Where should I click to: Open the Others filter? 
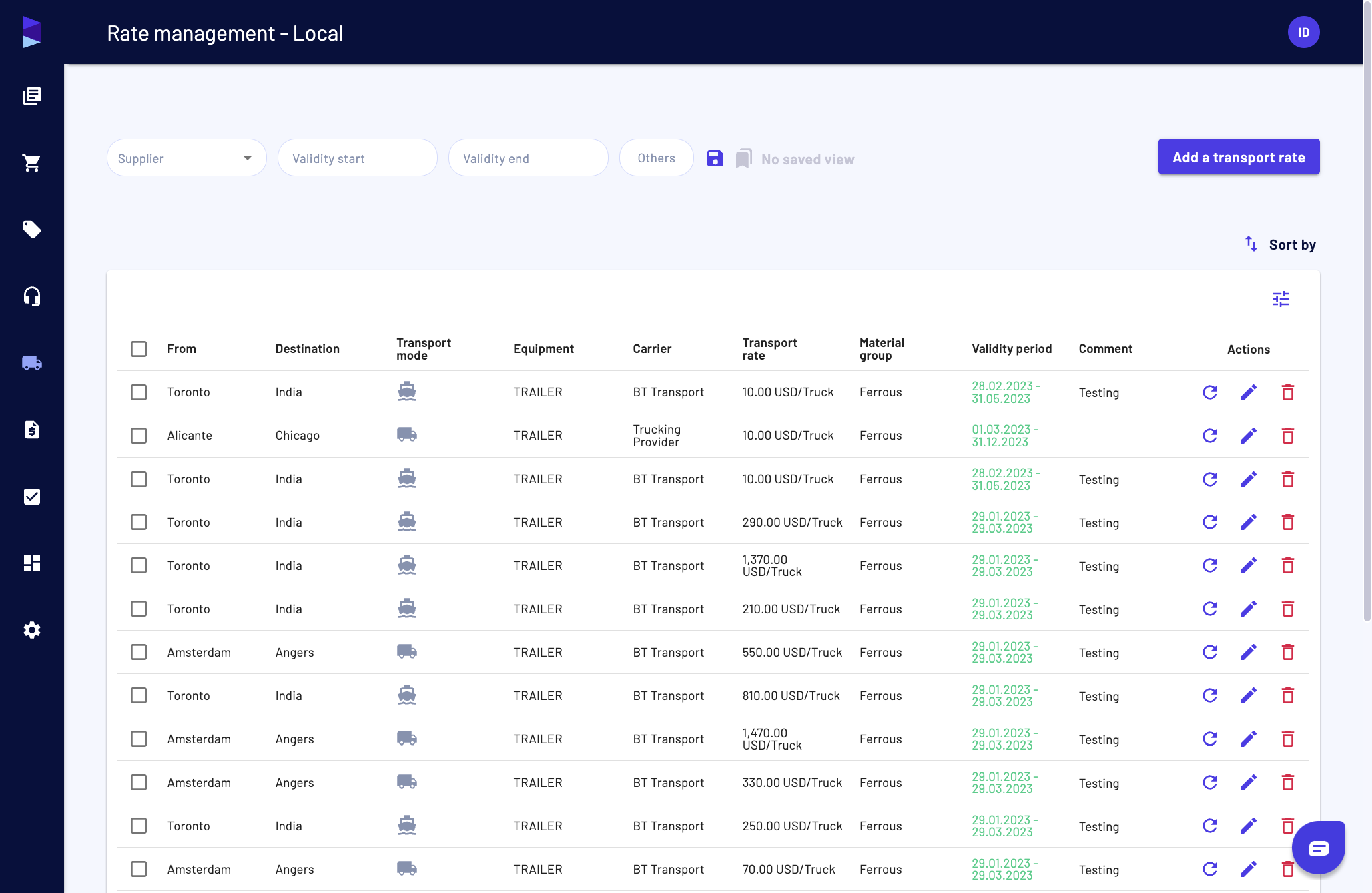pyautogui.click(x=657, y=158)
